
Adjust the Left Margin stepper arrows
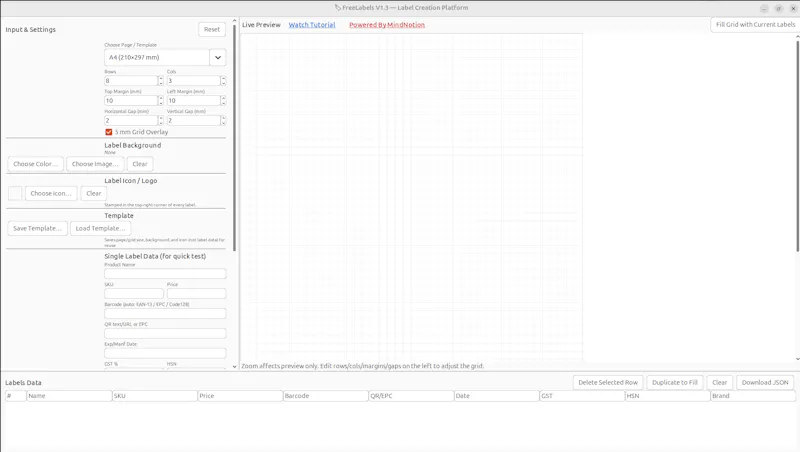point(223,101)
